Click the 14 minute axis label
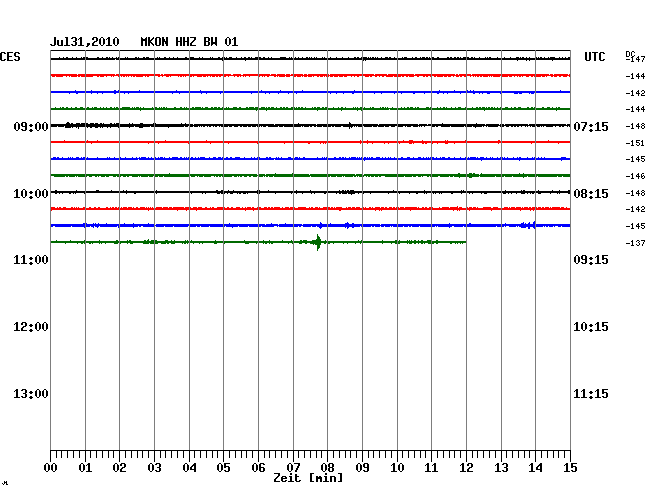650x494 pixels. [x=535, y=468]
